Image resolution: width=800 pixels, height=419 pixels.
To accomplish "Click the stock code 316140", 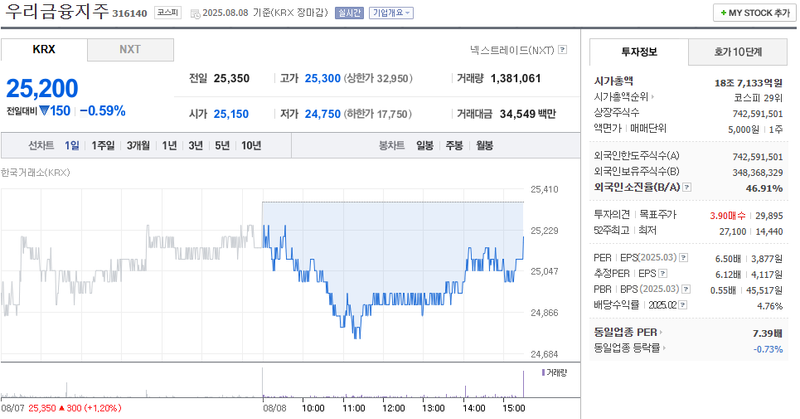I will 130,14.
